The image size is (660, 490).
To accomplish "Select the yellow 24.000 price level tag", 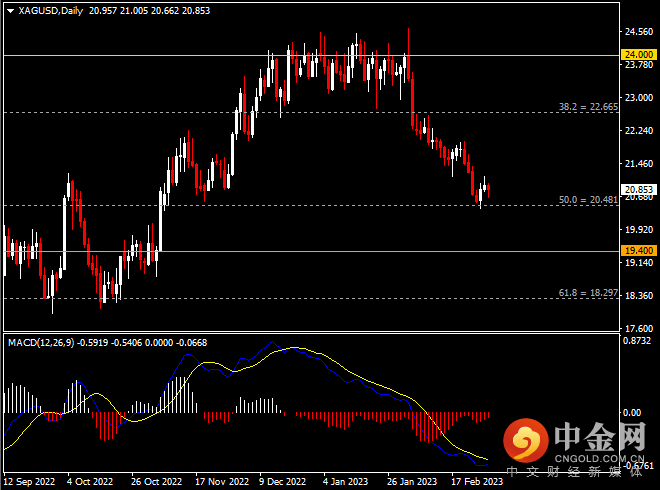I will click(637, 54).
